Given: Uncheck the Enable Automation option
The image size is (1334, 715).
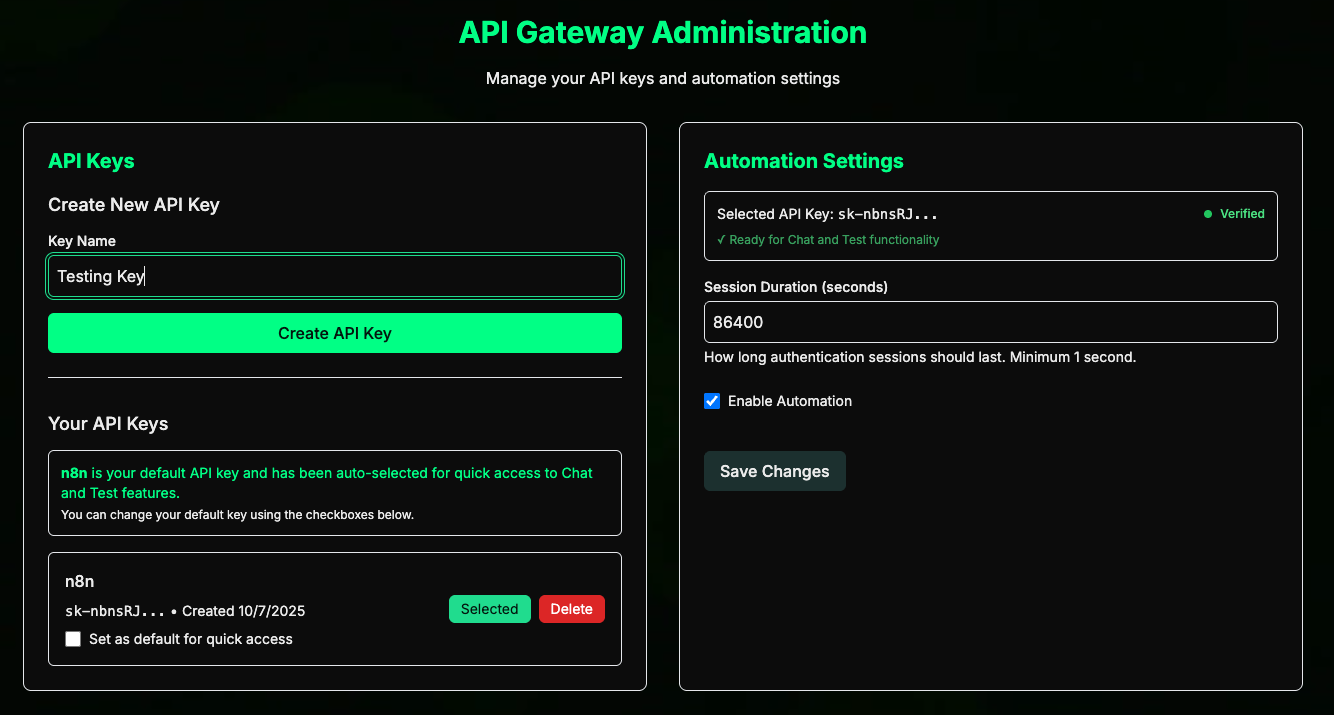Looking at the screenshot, I should (x=712, y=401).
